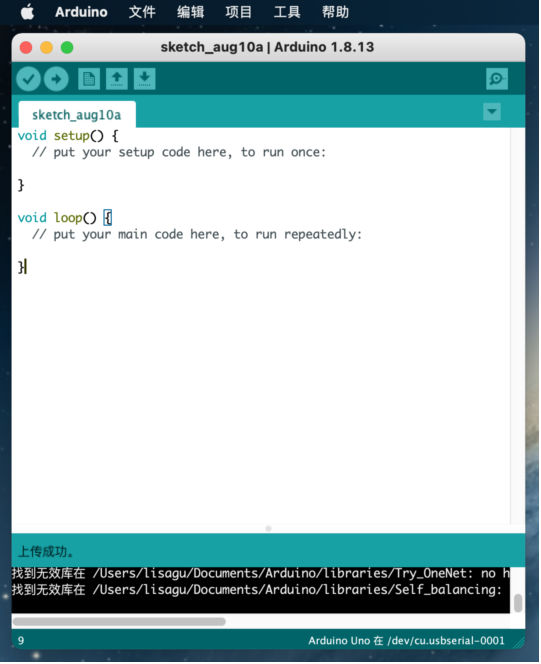
Task: Open the Arduino application menu
Action: [x=81, y=12]
